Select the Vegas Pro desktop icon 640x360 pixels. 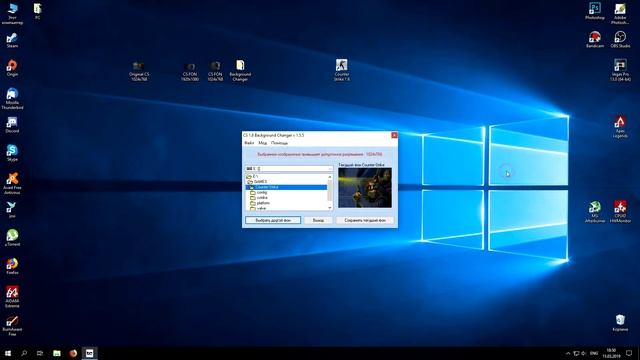[620, 70]
